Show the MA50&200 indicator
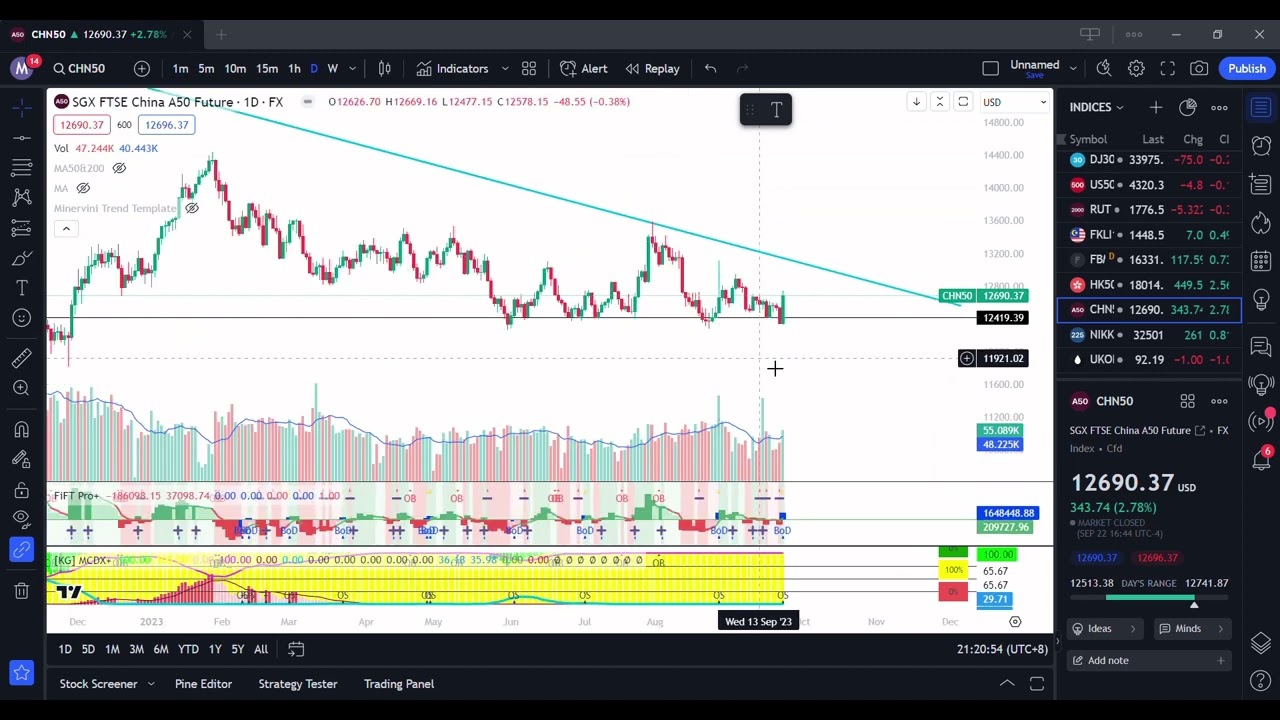Screen dimensions: 1280x720 pos(119,168)
